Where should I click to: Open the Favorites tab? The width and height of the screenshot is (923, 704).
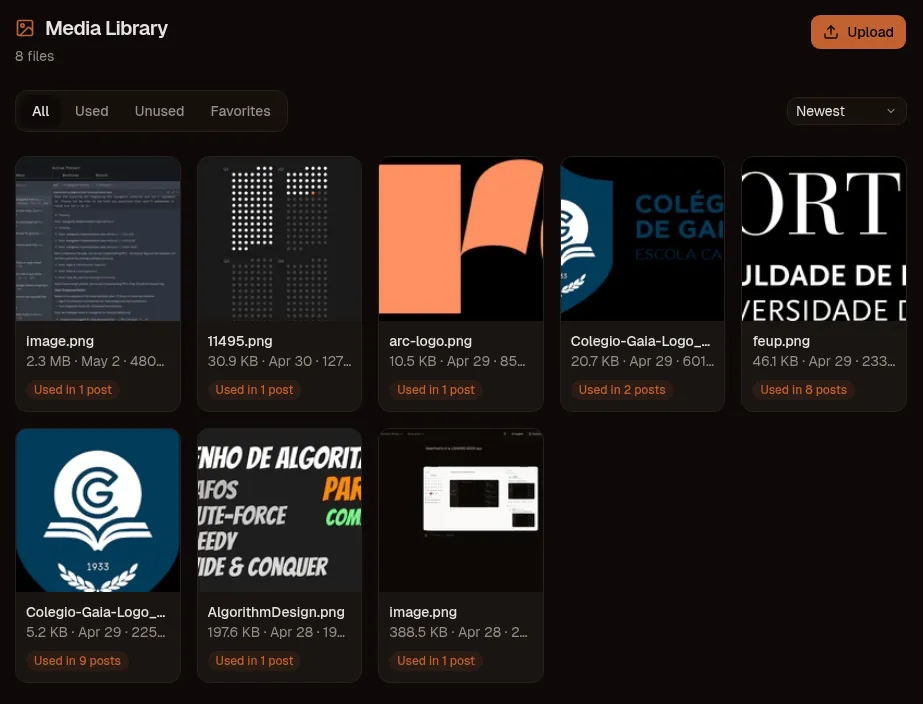point(240,111)
